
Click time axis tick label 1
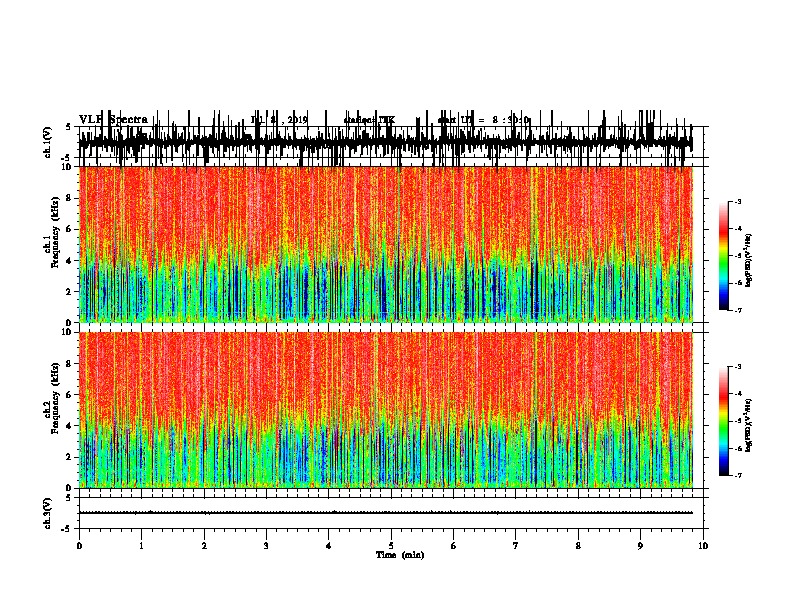pyautogui.click(x=141, y=546)
